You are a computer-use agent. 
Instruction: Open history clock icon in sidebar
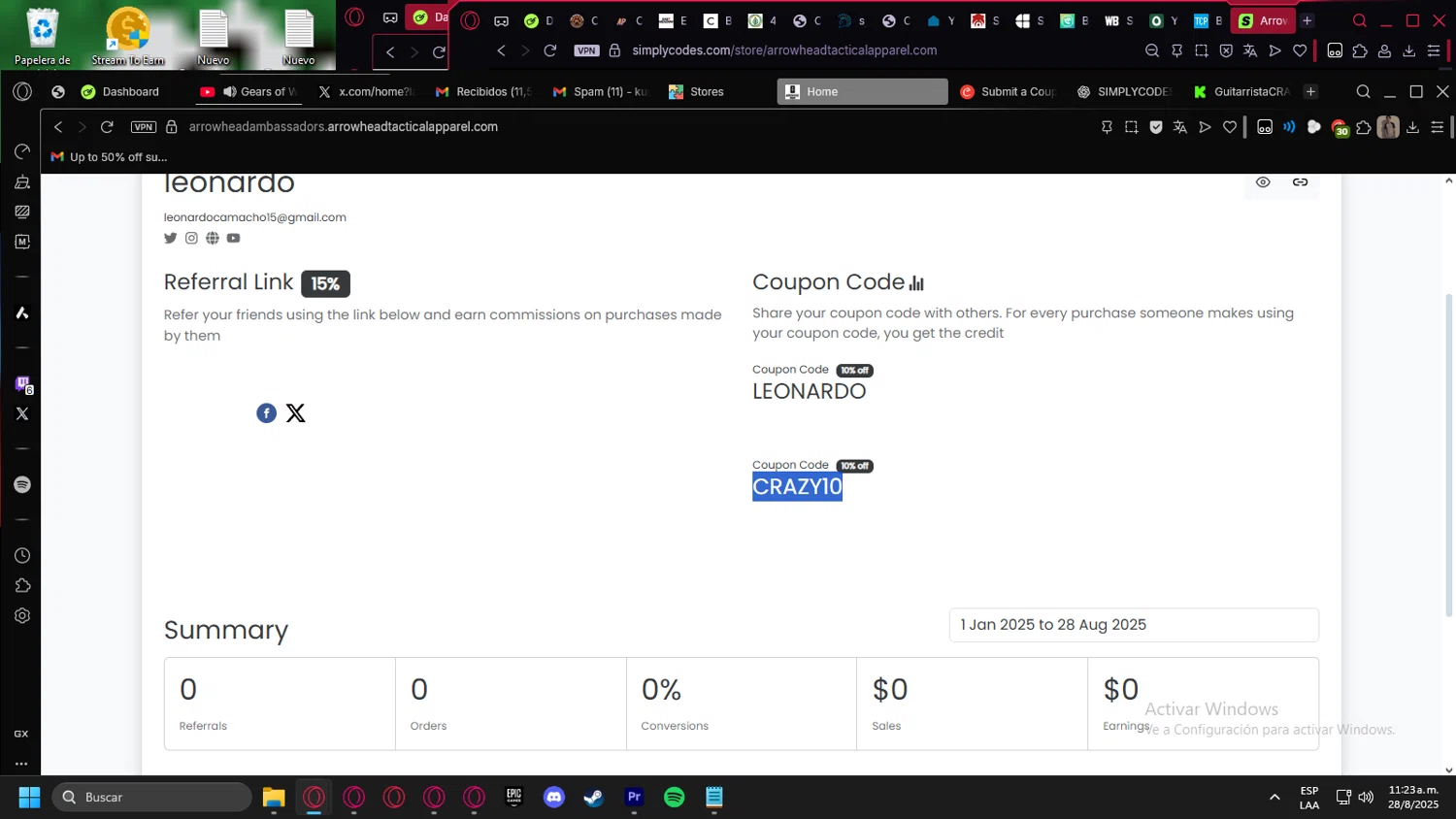coord(22,556)
